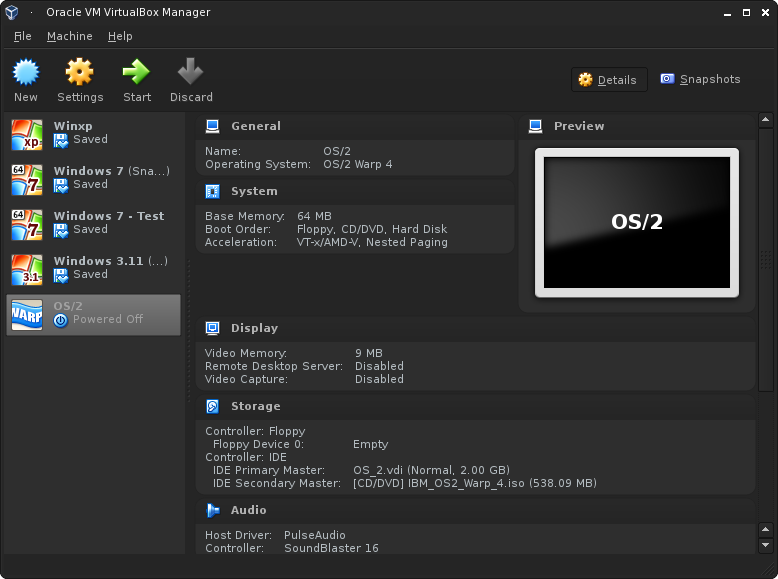
Task: Click 'OS_2.vdi (Normal, 2.00 GB)' entry
Action: click(431, 470)
